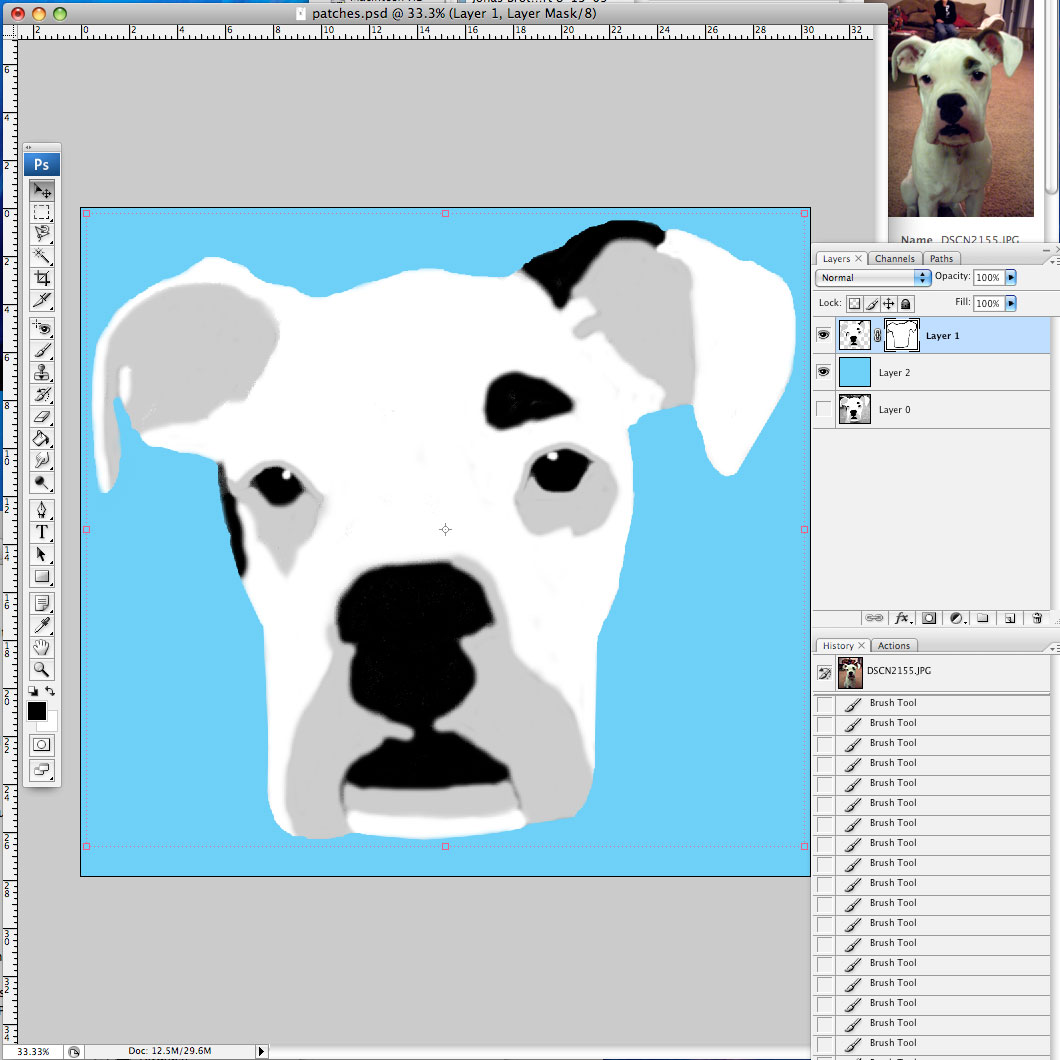Open the Fill slider arrow
Screen dimensions: 1060x1060
pos(1011,304)
